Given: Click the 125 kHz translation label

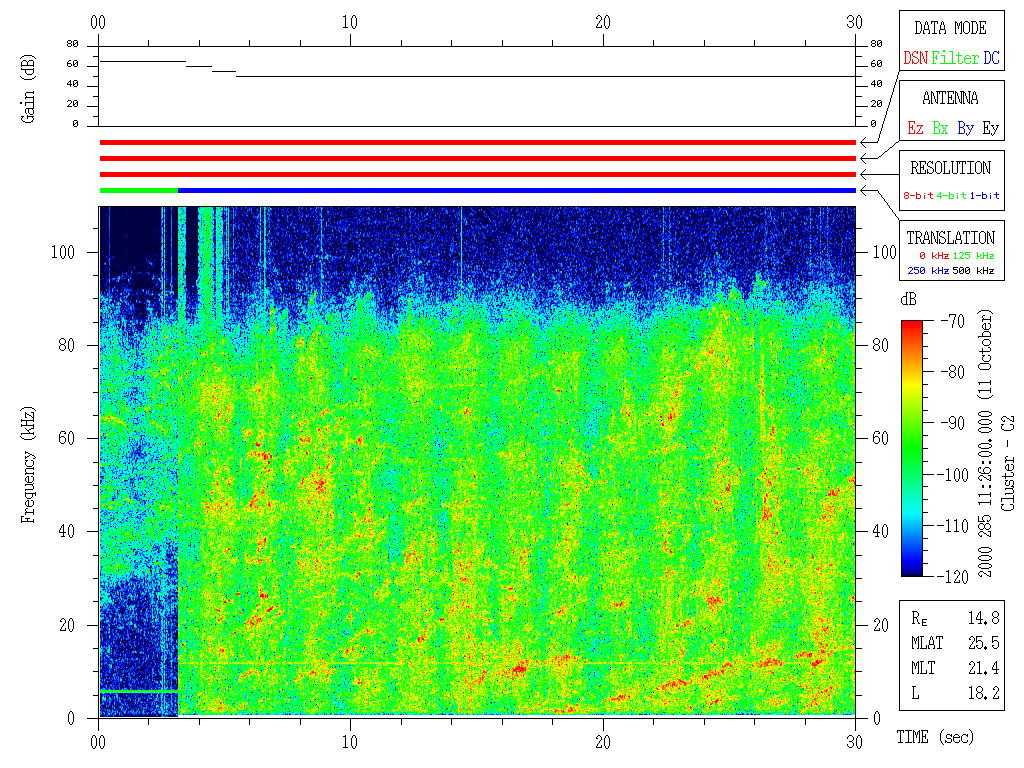Looking at the screenshot, I should [975, 257].
